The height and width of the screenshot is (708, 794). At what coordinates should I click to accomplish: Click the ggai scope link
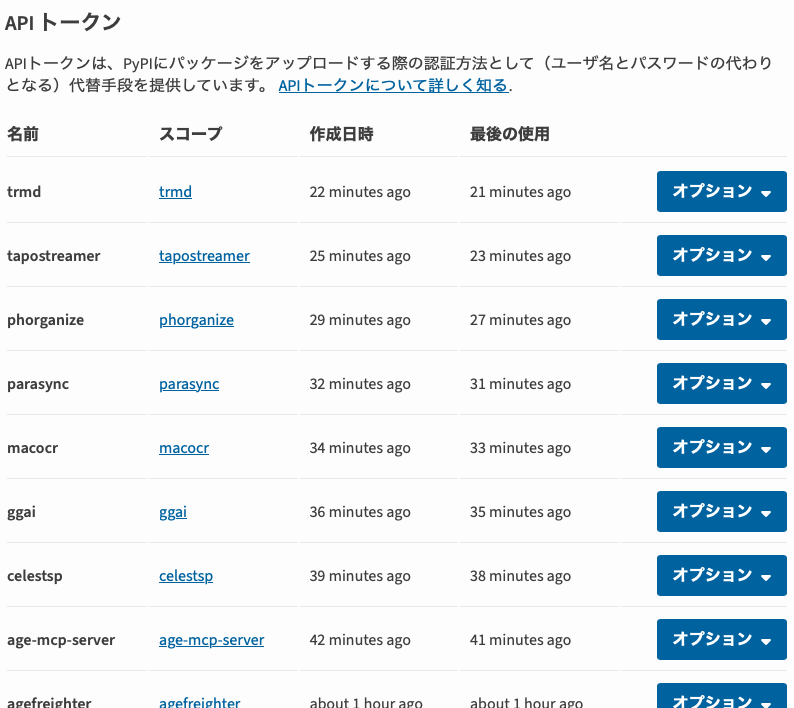click(173, 512)
